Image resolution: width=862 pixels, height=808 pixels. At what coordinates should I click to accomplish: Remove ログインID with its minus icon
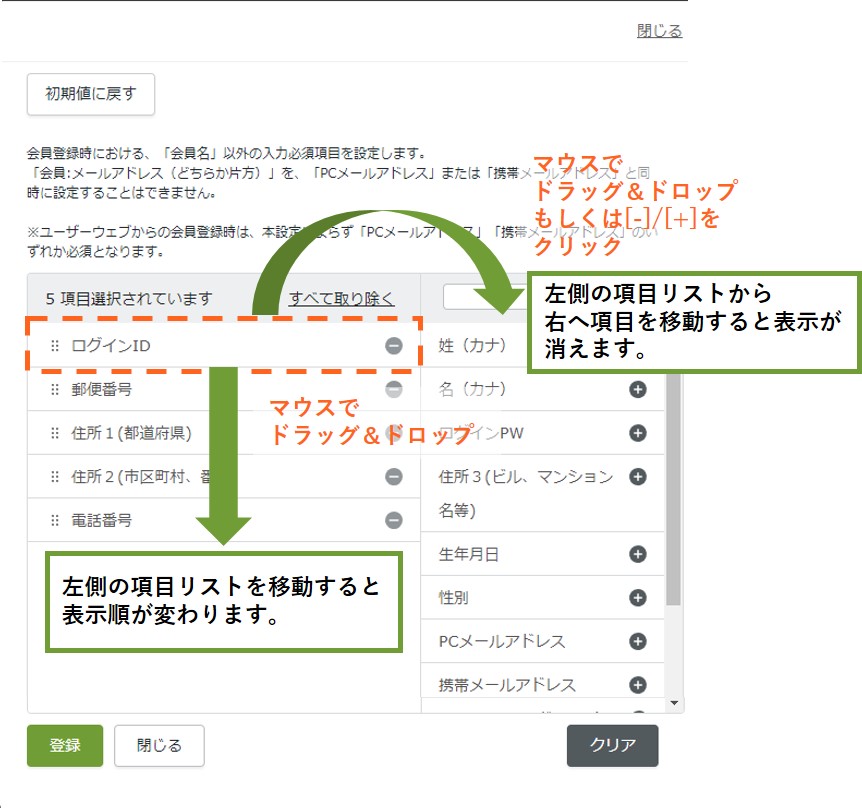pos(394,346)
